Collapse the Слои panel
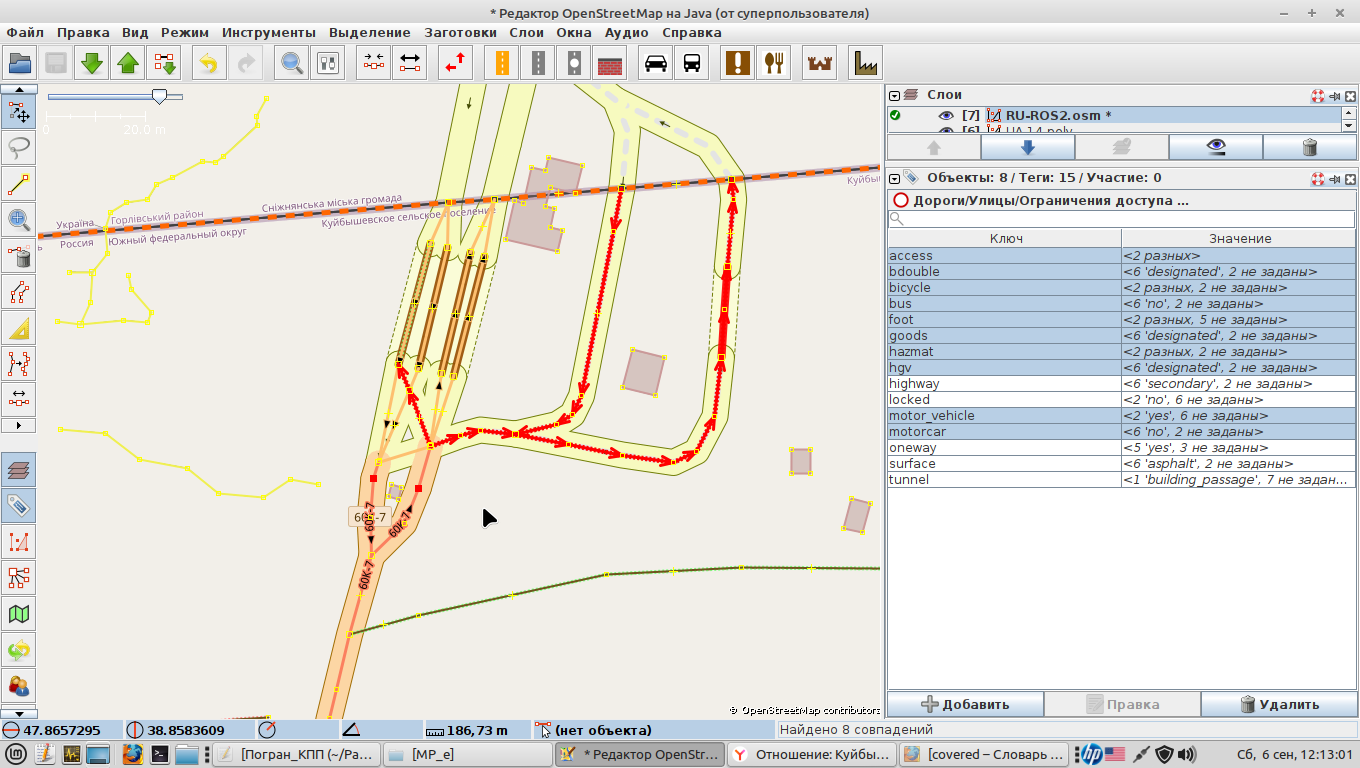The image size is (1360, 768). tap(895, 95)
